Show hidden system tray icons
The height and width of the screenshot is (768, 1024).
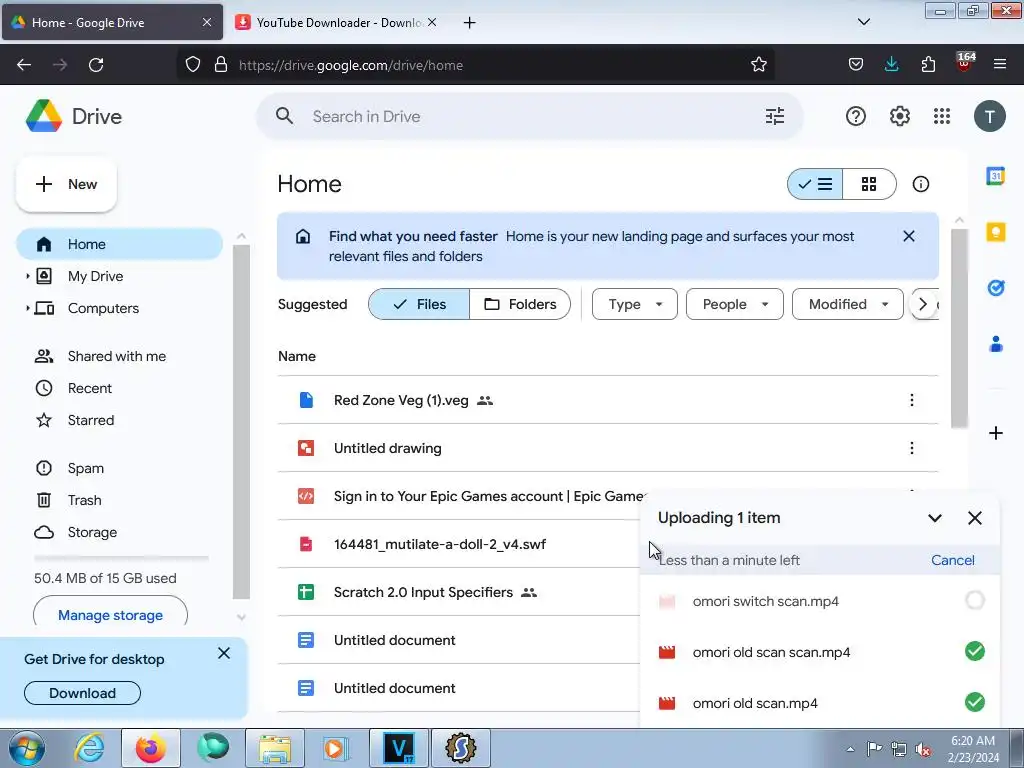[850, 749]
